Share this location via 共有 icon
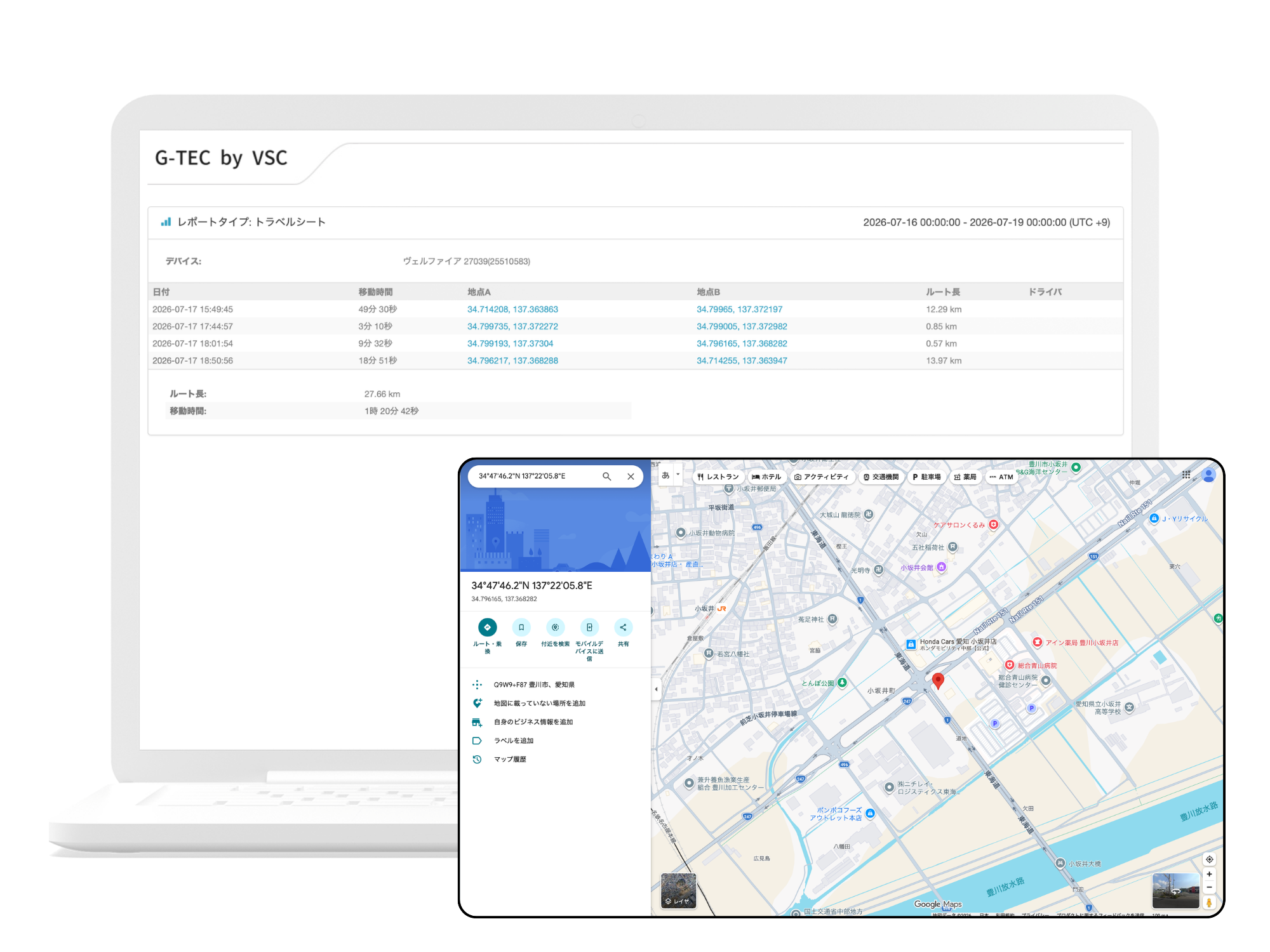This screenshot has height=952, width=1270. 623,627
